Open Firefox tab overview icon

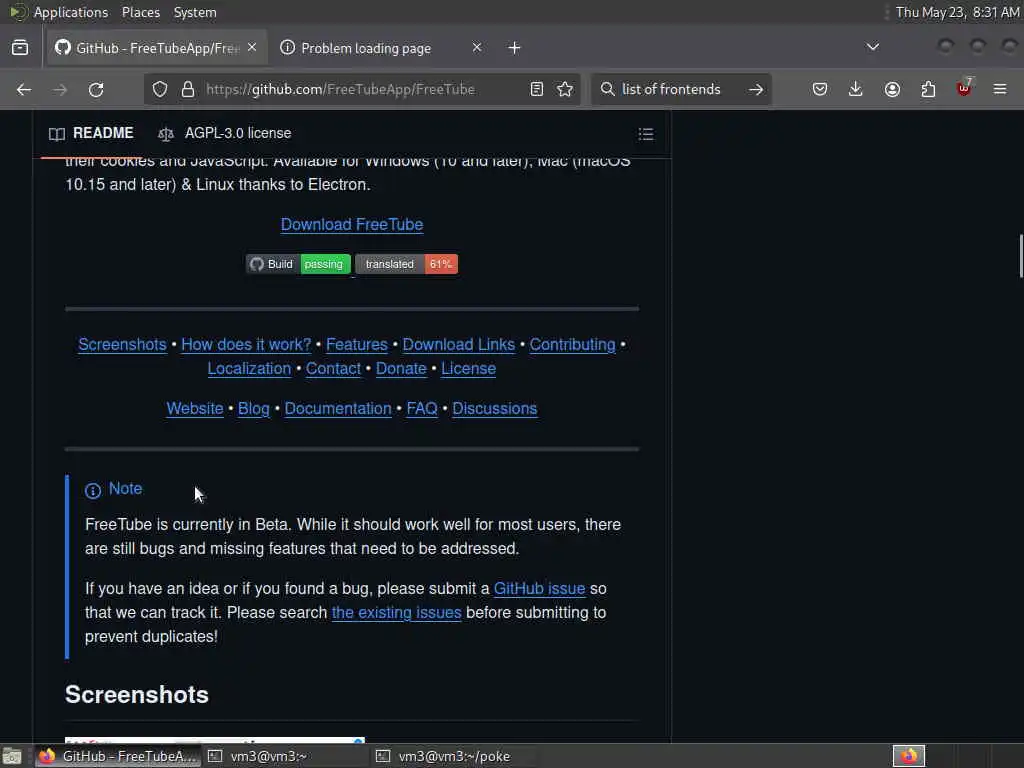pyautogui.click(x=20, y=48)
